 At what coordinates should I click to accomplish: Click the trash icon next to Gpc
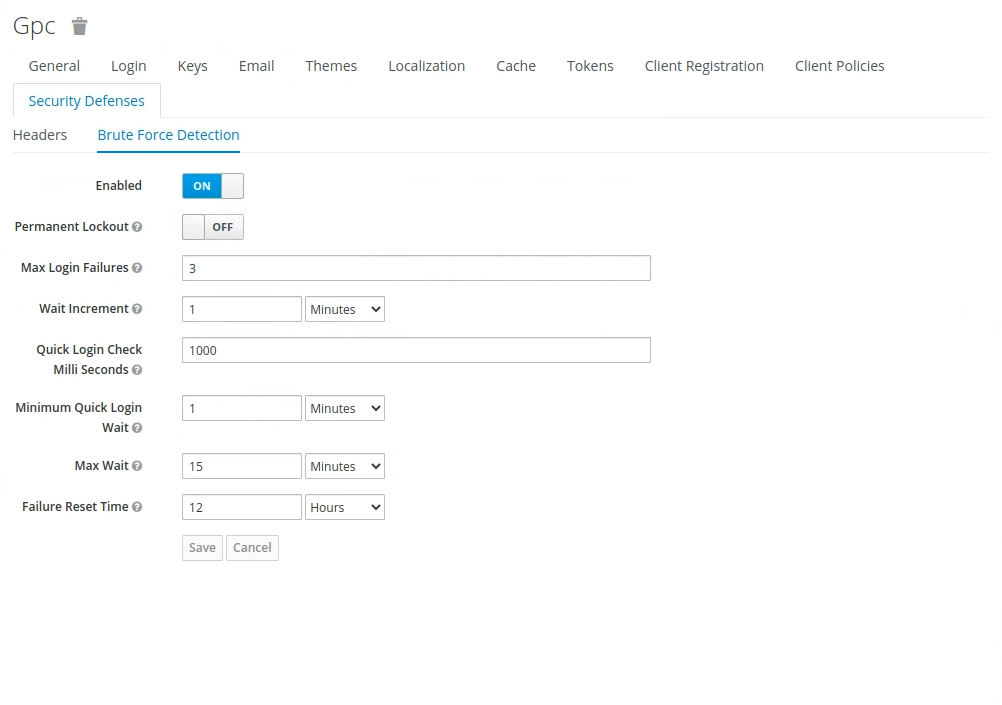[x=80, y=26]
